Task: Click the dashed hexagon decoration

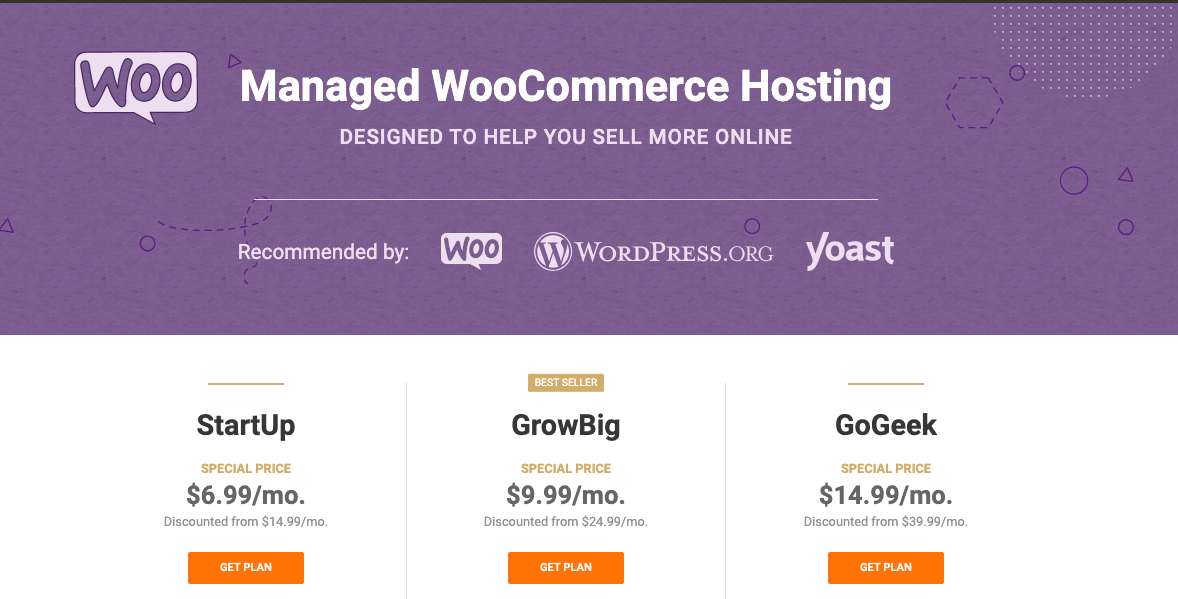Action: (x=974, y=102)
